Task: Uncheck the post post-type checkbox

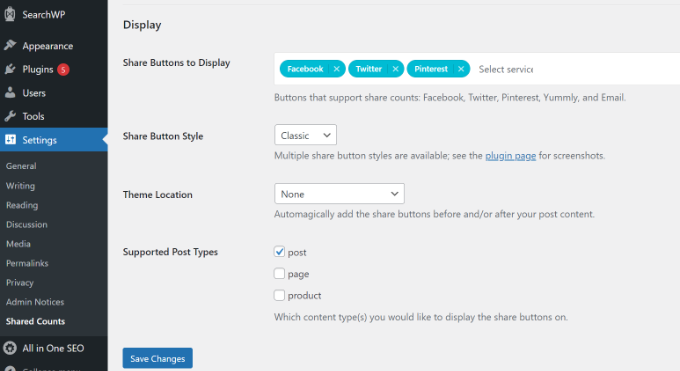Action: tap(279, 252)
